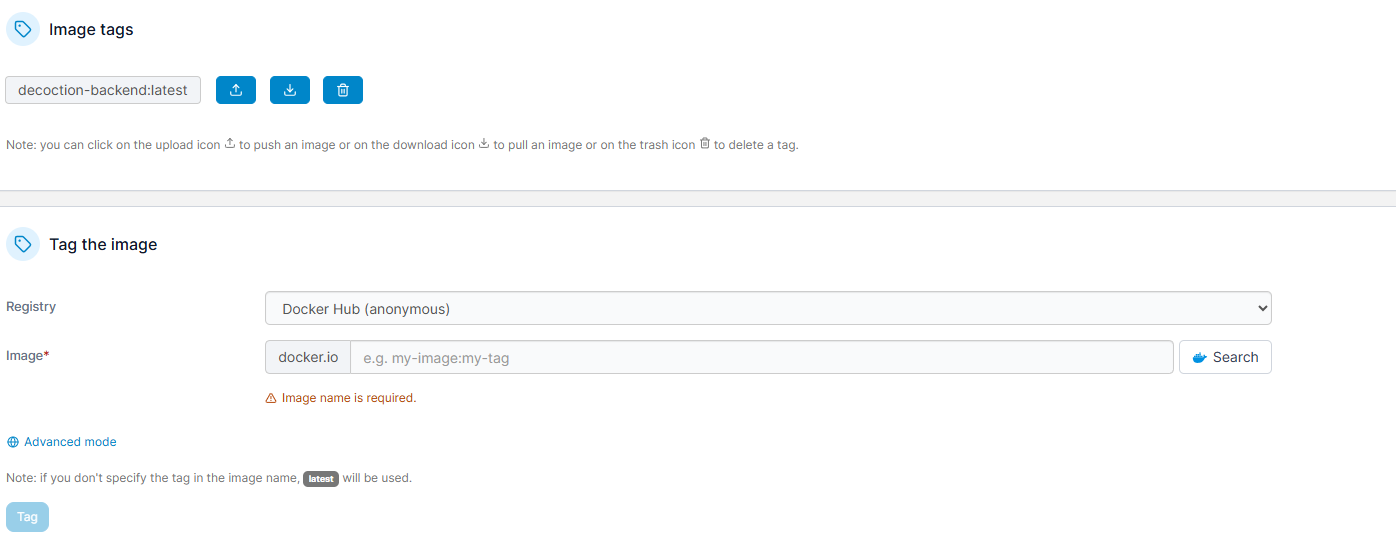The width and height of the screenshot is (1396, 550).
Task: Click the Search button for Docker Hub
Action: (1225, 357)
